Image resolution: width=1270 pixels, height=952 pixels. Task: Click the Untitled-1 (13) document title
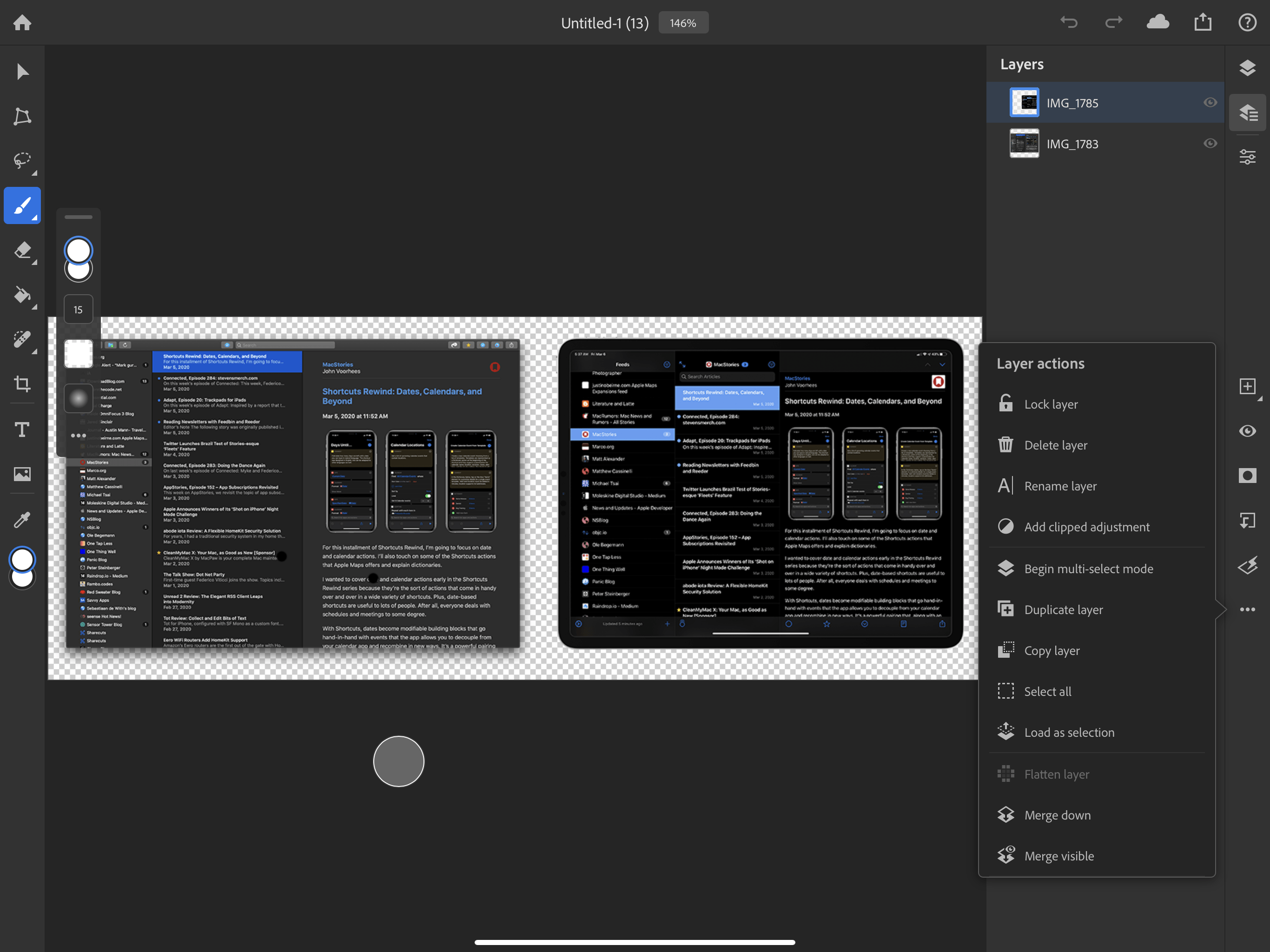604,23
